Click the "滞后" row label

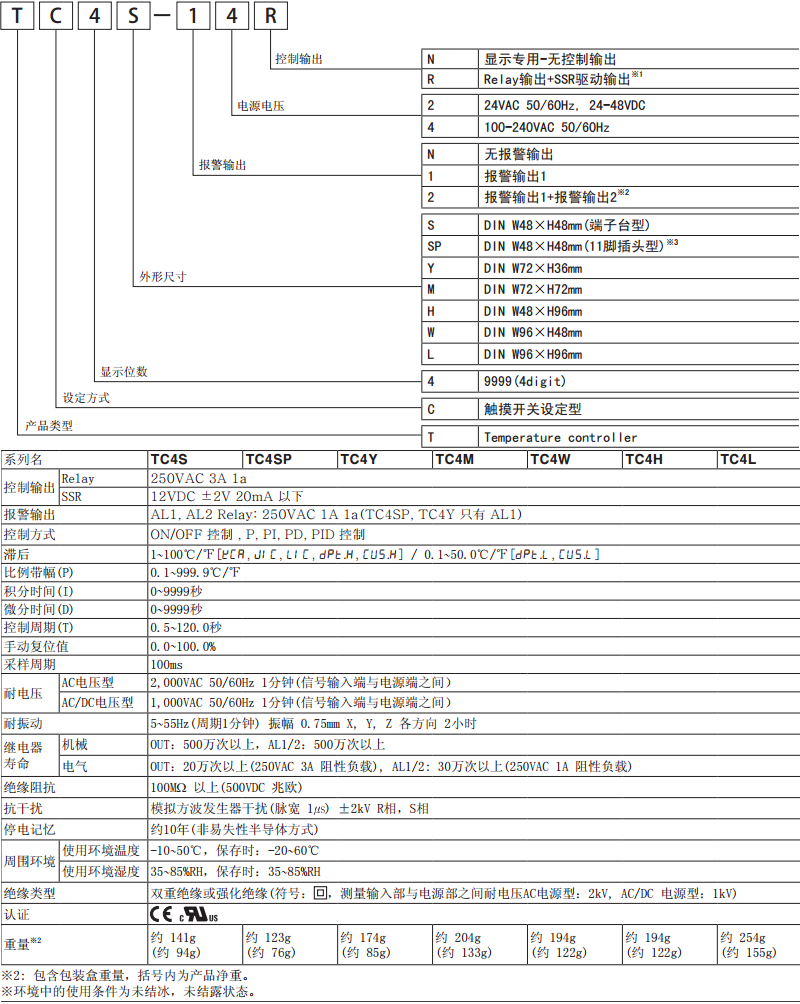coord(16,554)
